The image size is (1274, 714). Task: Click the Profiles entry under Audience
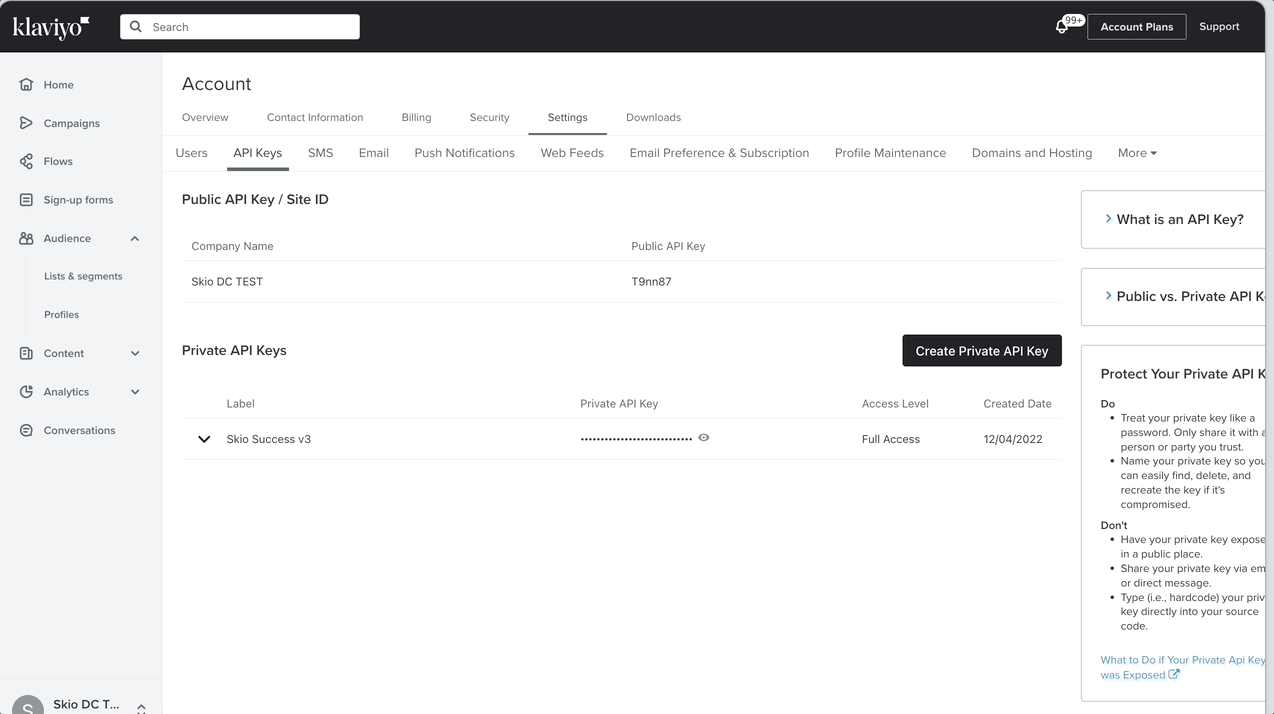pos(61,314)
